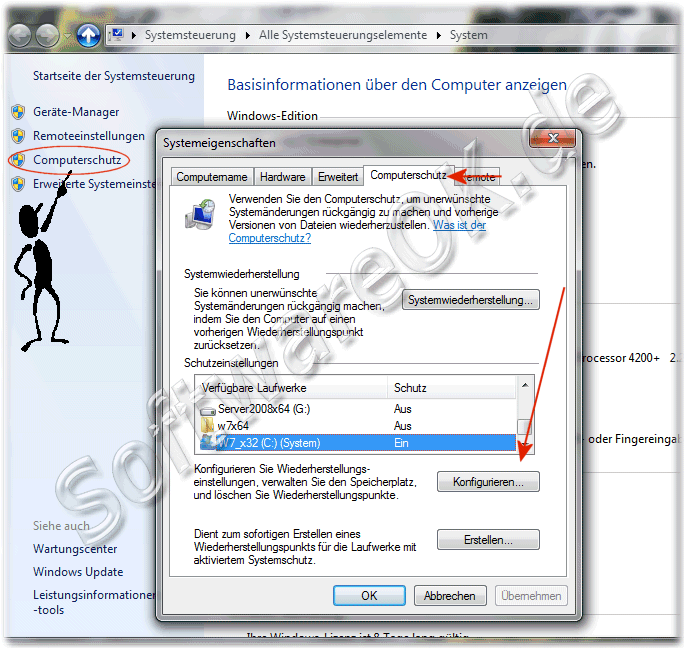Click Systemsteuerung in the breadcrumb
The image size is (684, 648).
coord(190,35)
